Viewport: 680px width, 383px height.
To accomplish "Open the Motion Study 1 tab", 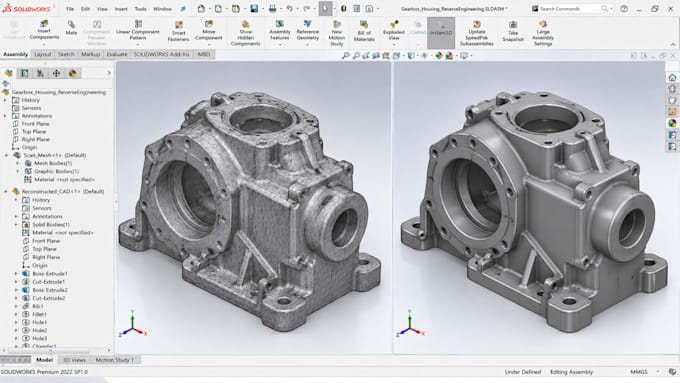I will pos(114,360).
